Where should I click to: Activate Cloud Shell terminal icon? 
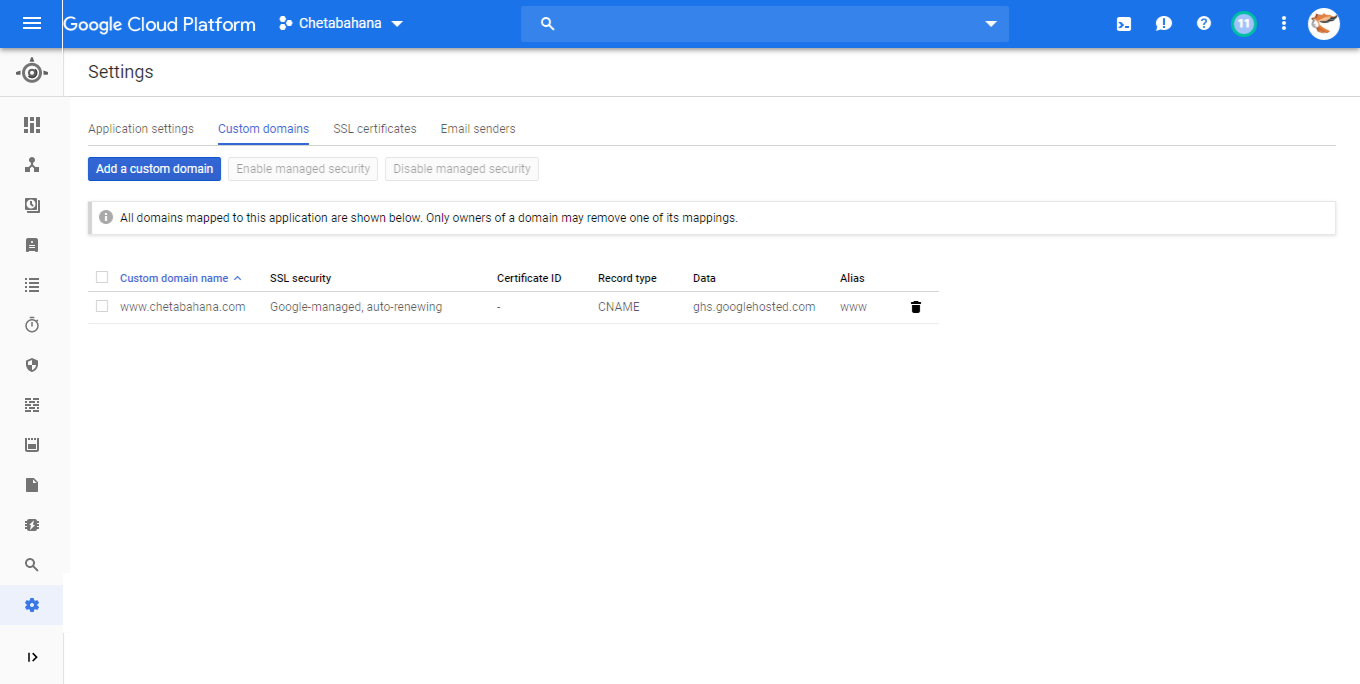(x=1124, y=24)
